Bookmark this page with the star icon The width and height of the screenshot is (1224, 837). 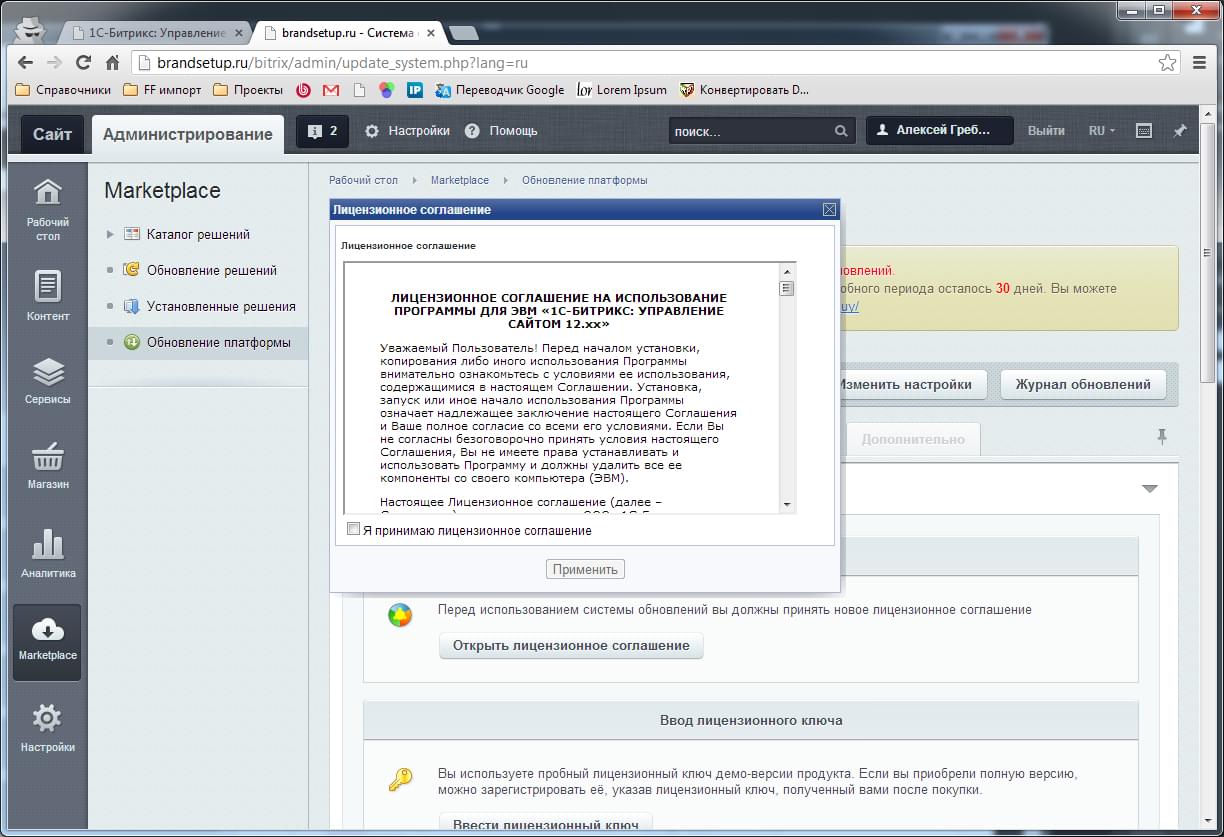pyautogui.click(x=1167, y=62)
